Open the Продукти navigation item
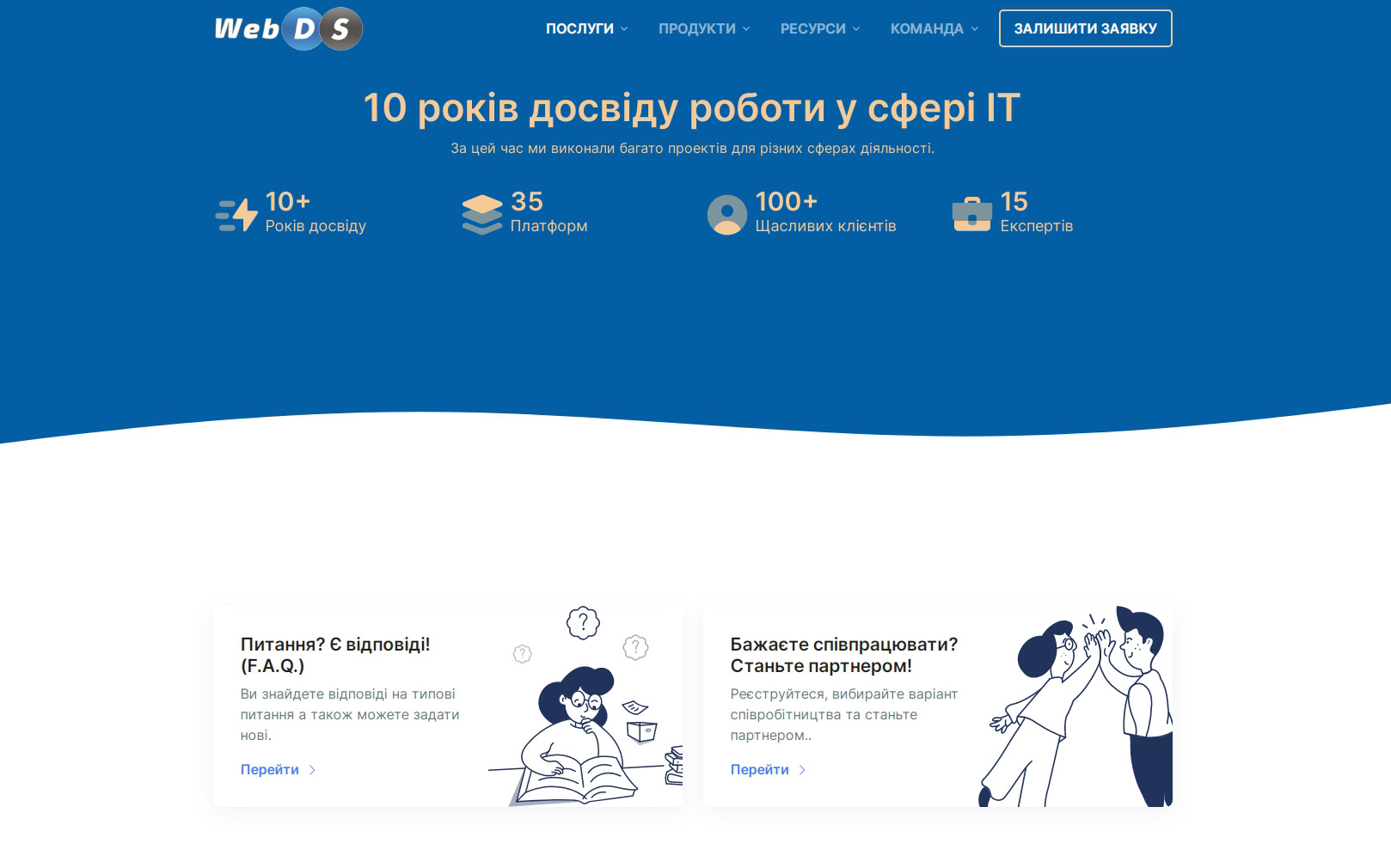 [x=696, y=28]
